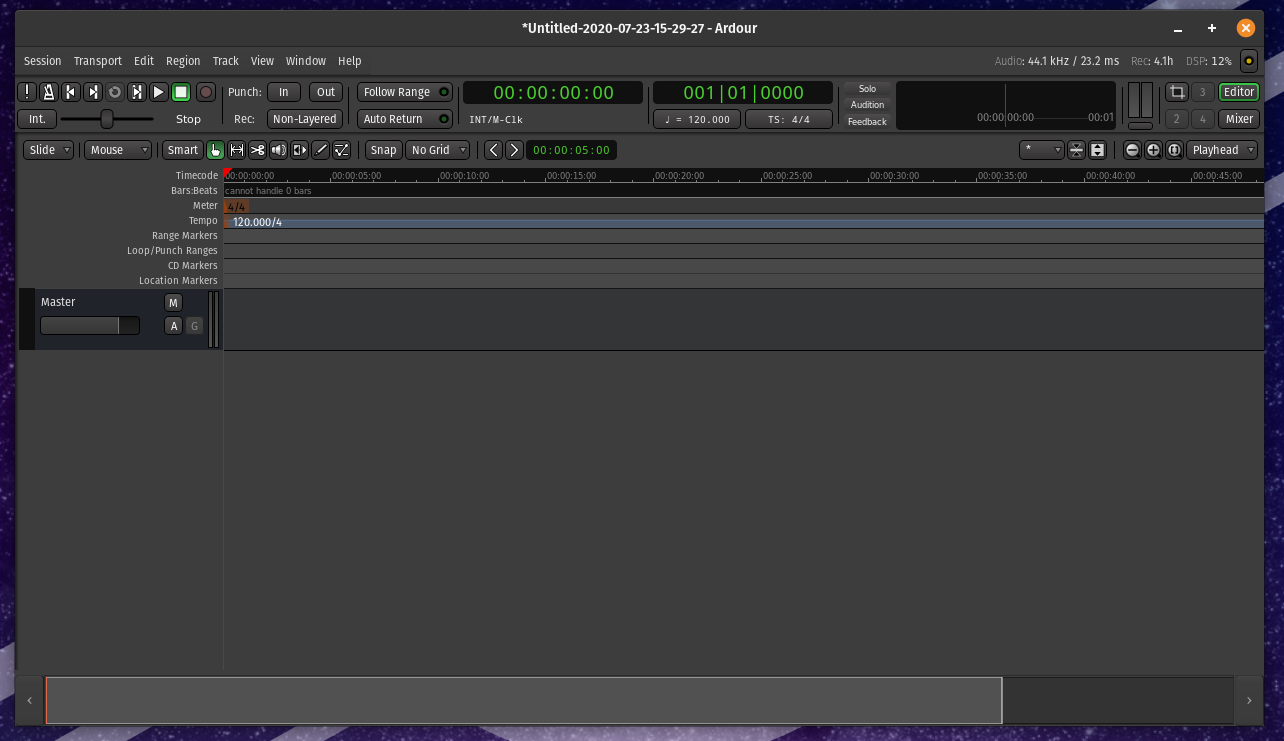Mute the Master track with M
Image resolution: width=1284 pixels, height=741 pixels.
tap(173, 303)
